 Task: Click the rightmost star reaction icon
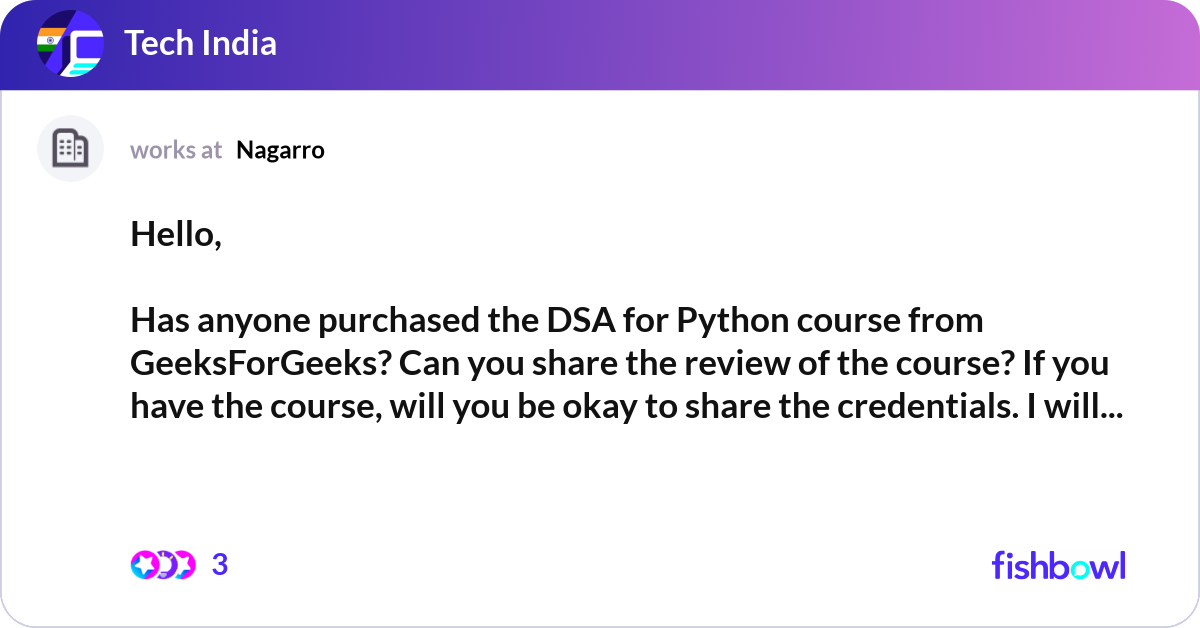pos(183,565)
